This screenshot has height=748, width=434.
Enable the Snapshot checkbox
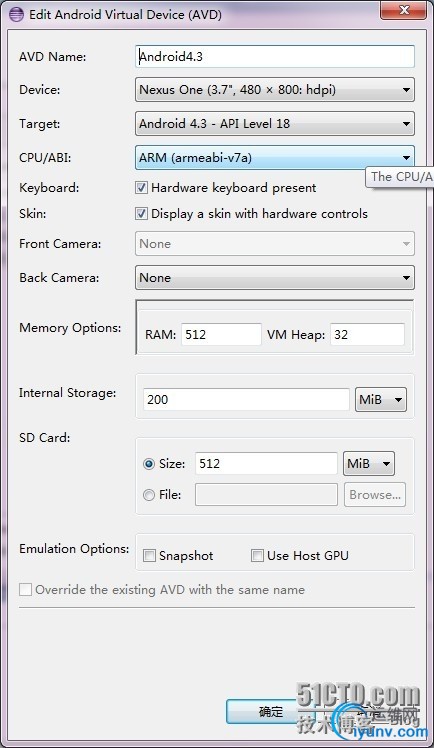[x=150, y=555]
